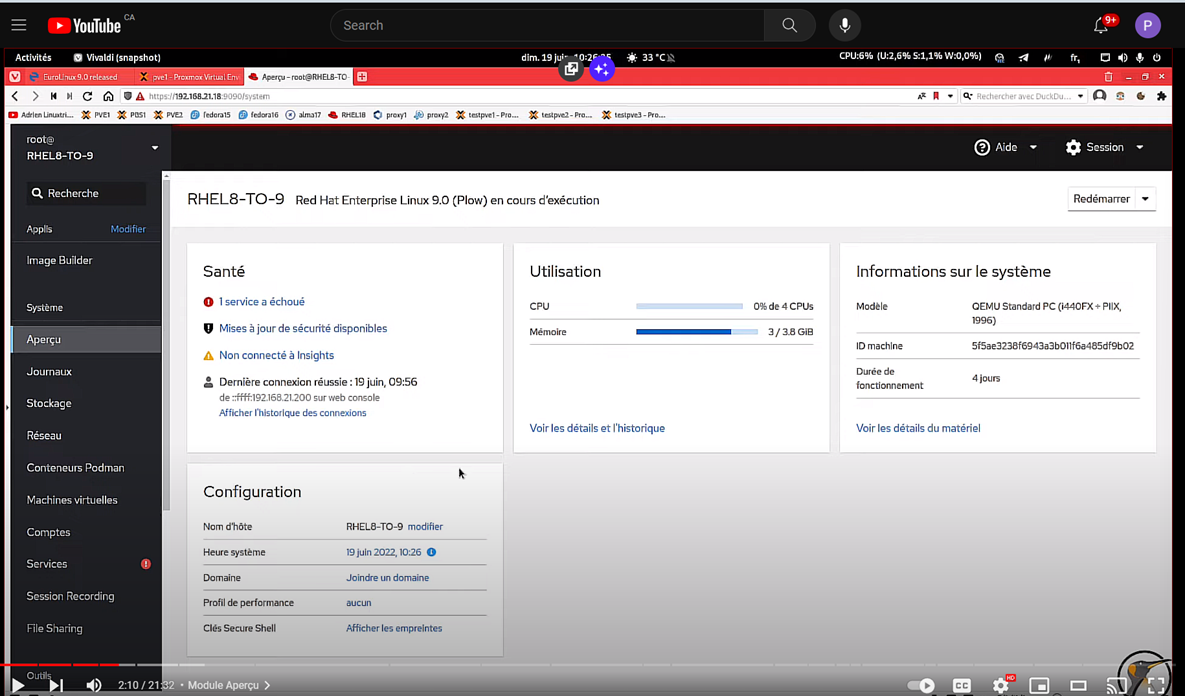Click the Services red alert icon

pos(146,564)
